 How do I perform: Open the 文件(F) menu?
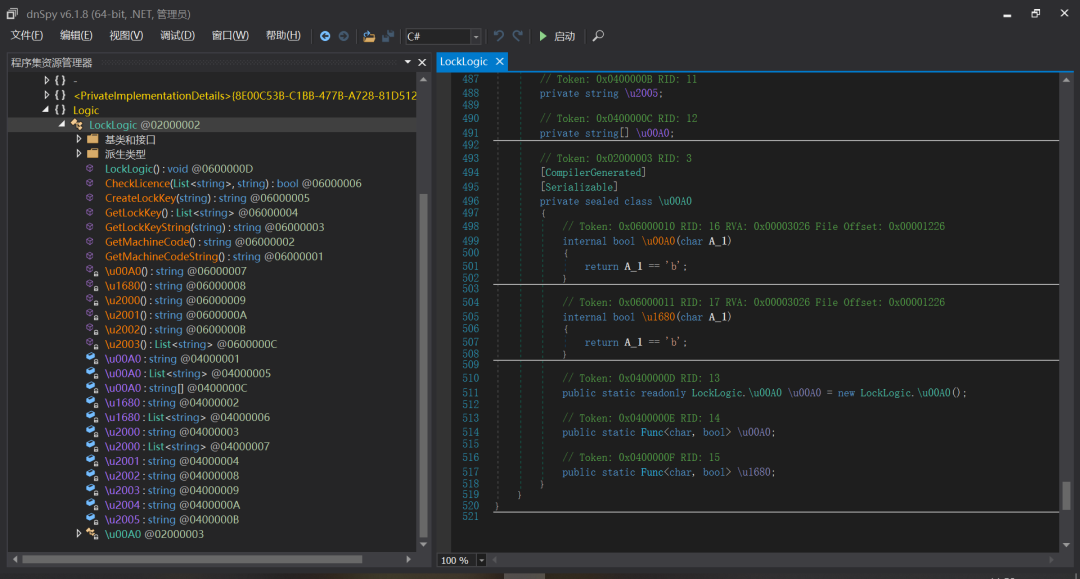point(27,36)
